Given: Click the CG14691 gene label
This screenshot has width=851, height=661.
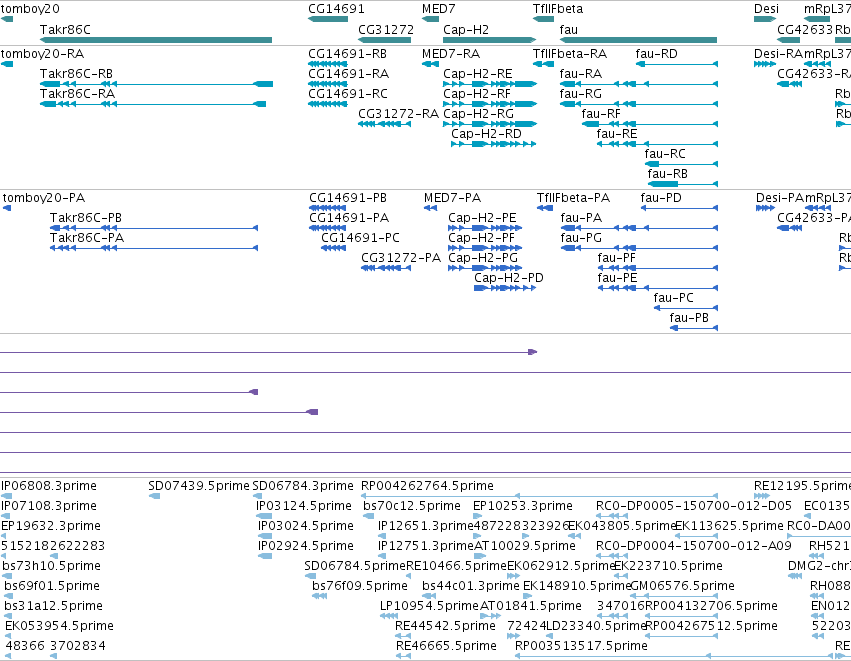Looking at the screenshot, I should (336, 9).
